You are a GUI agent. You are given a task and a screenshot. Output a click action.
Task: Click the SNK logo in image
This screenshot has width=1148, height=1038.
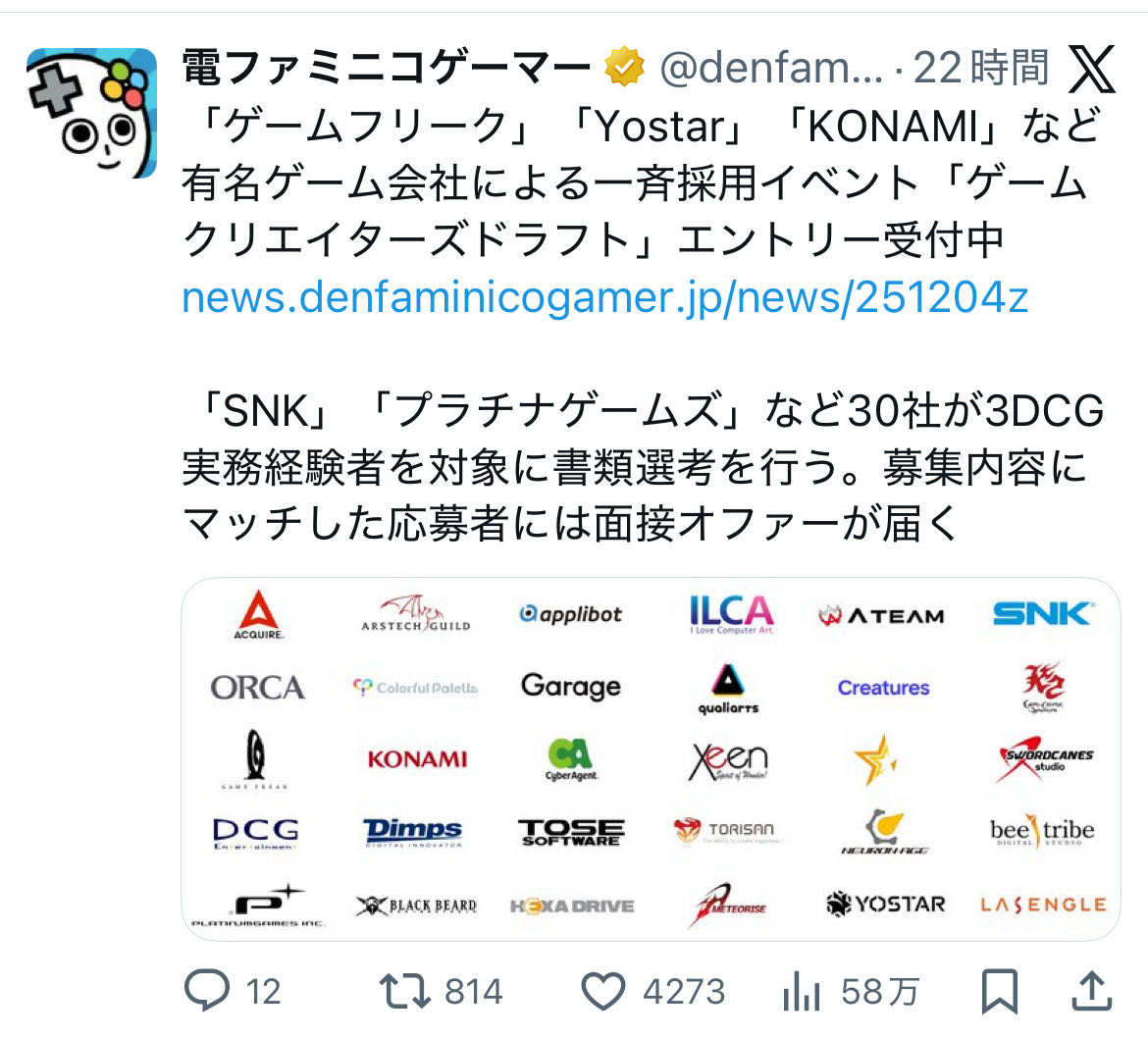click(x=1042, y=615)
